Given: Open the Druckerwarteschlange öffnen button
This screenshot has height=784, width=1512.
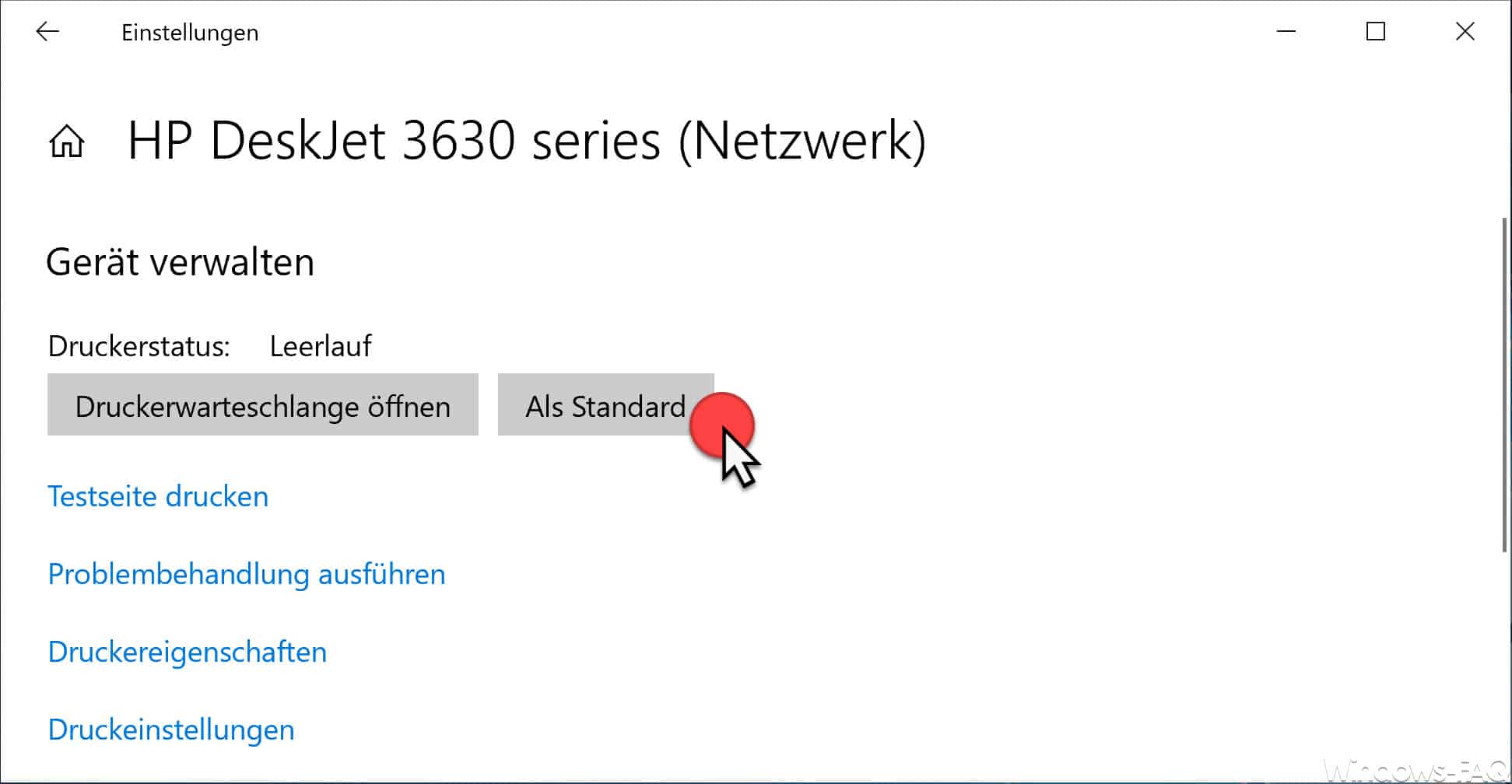Looking at the screenshot, I should click(262, 405).
